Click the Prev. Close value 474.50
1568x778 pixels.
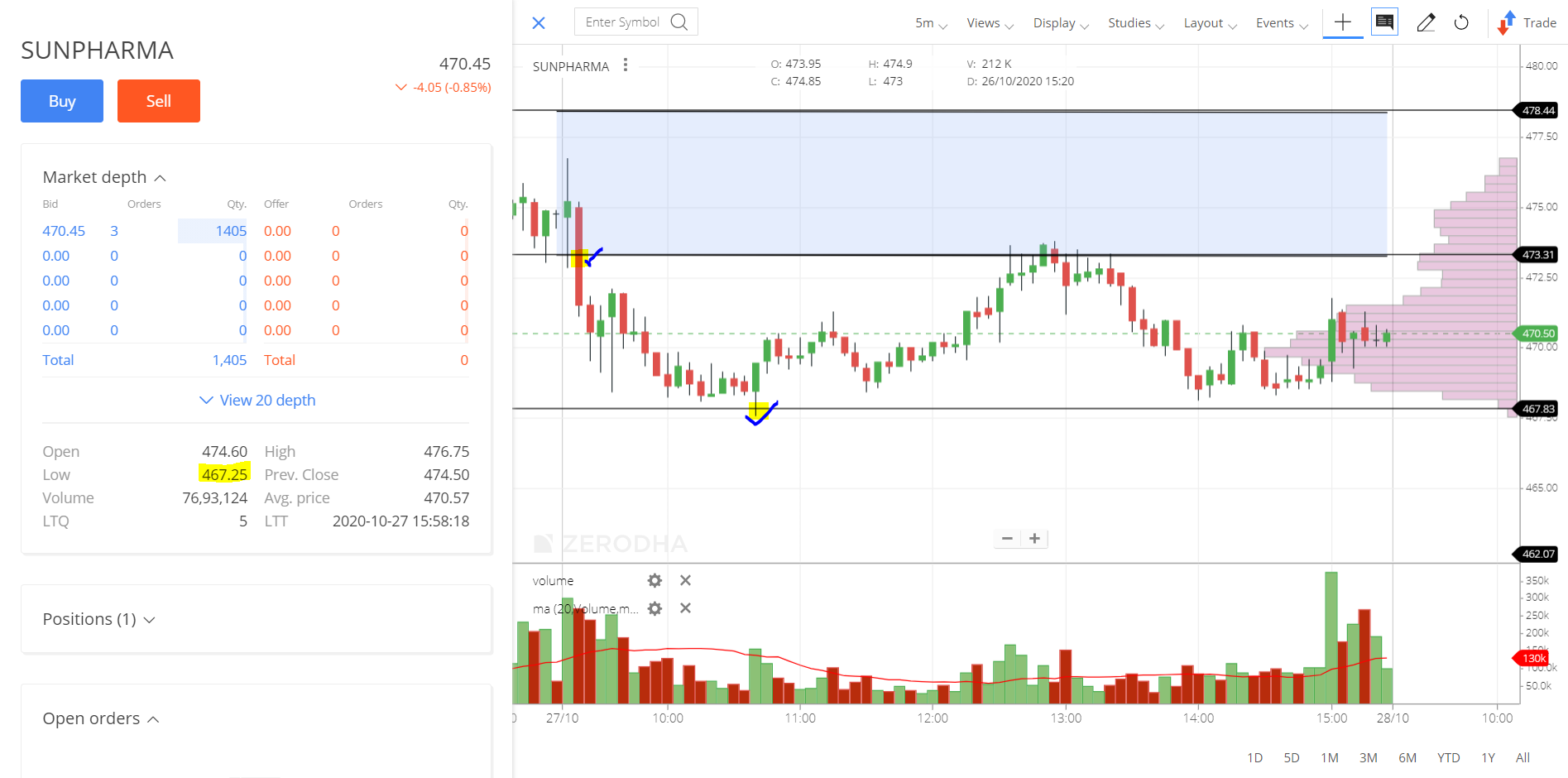(x=447, y=475)
